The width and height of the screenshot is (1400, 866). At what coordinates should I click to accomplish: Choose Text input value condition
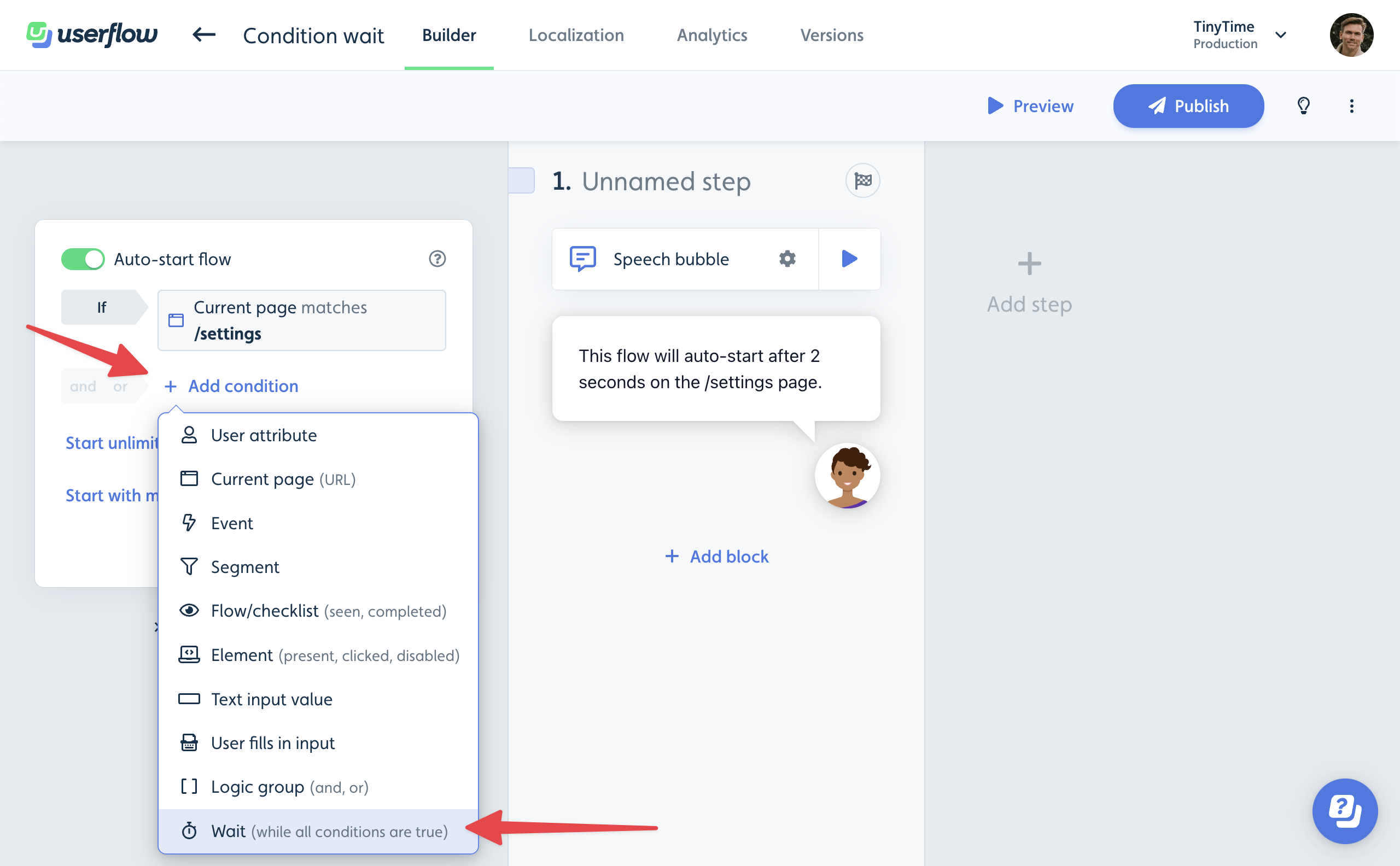click(318, 699)
